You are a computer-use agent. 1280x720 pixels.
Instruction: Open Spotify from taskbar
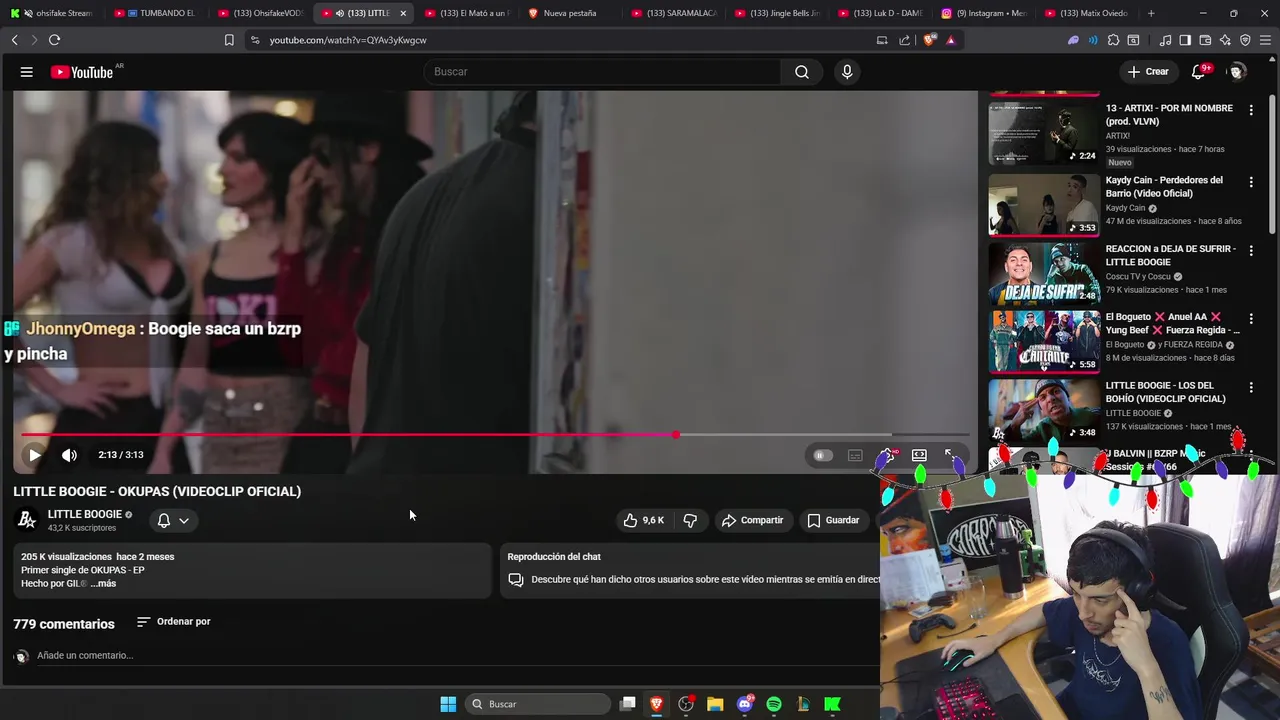click(774, 704)
